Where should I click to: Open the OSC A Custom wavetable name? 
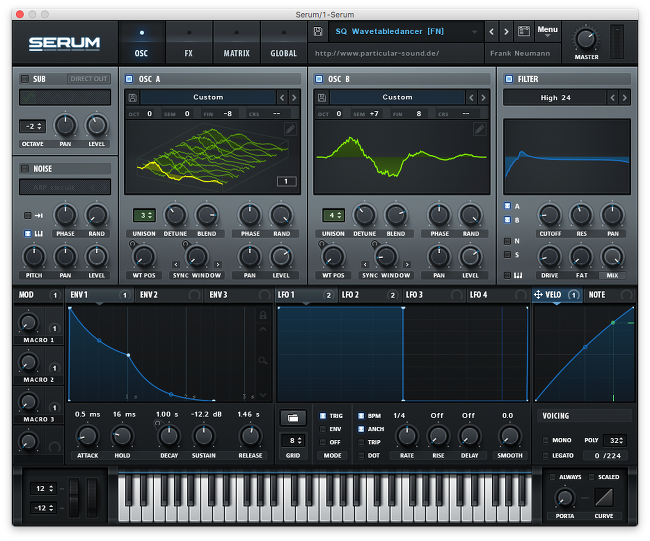pos(208,97)
